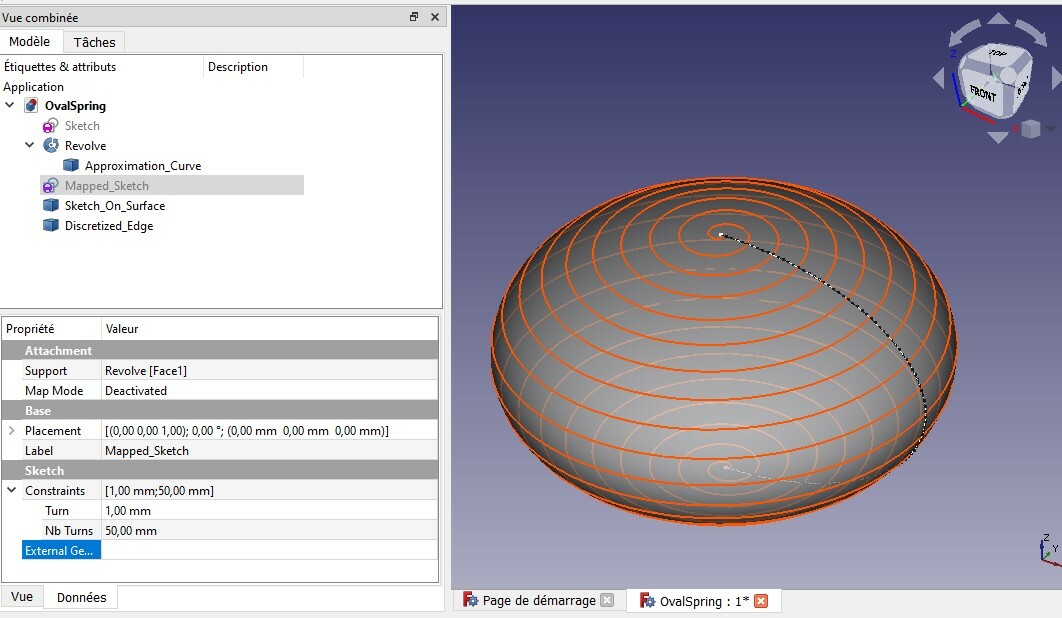Click the External Ge... property cell

pyautogui.click(x=58, y=549)
